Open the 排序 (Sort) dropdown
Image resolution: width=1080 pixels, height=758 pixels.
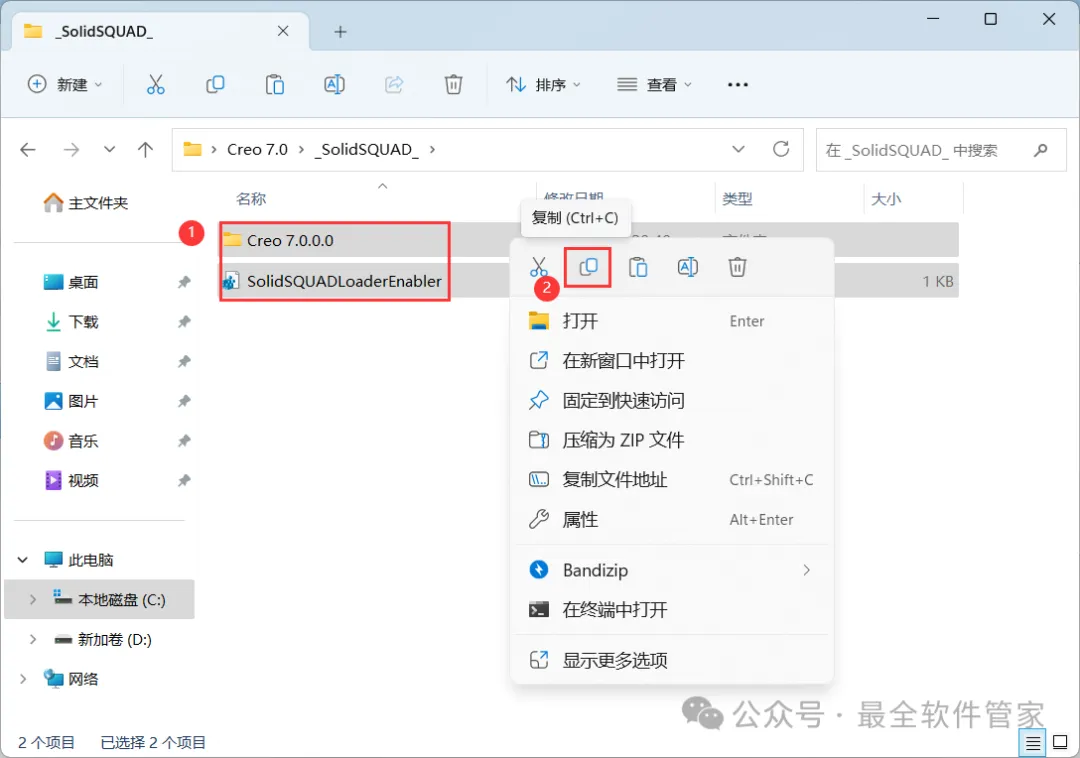tap(543, 85)
